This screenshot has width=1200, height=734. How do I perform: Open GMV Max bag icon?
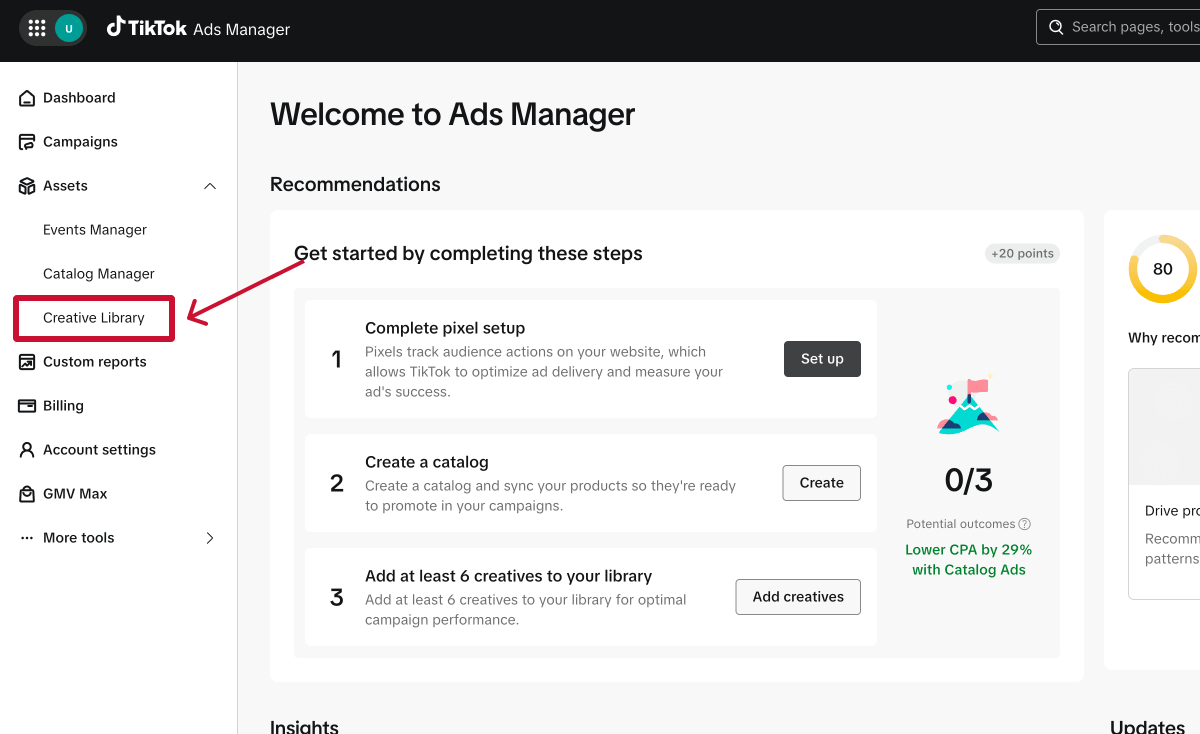click(x=27, y=494)
